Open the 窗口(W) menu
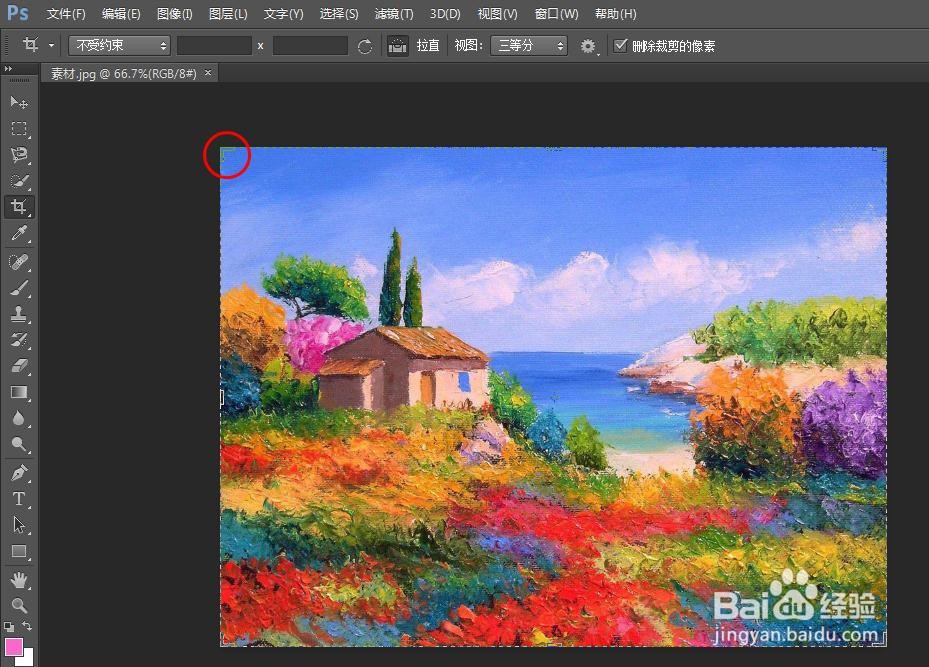Viewport: 929px width, 667px height. [556, 14]
